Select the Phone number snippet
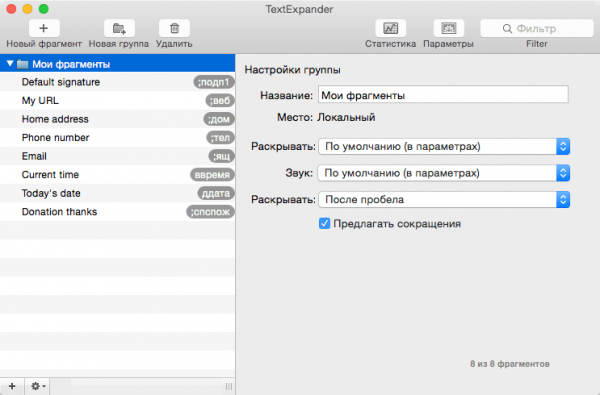 tap(117, 137)
